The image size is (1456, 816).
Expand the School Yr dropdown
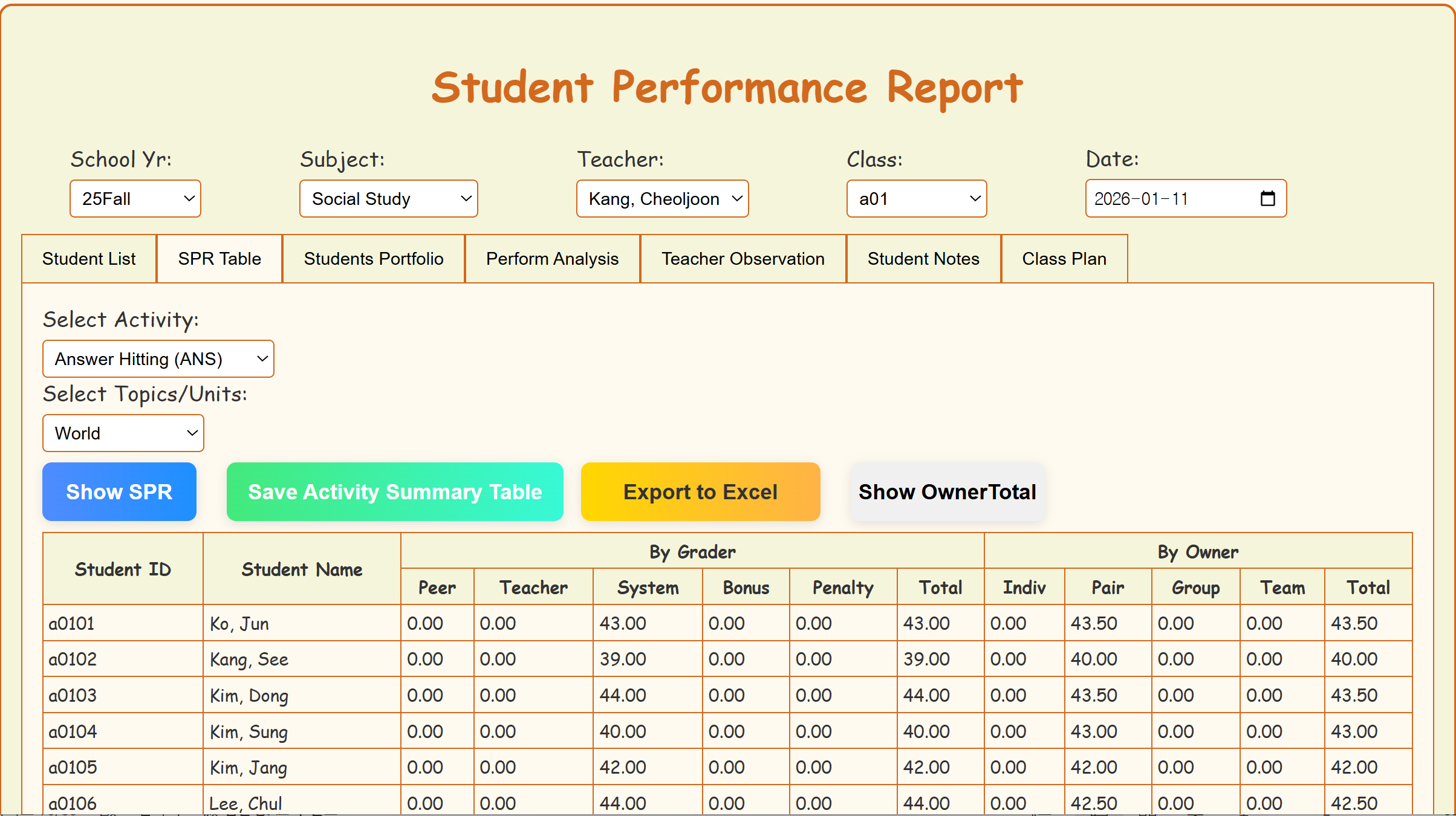(135, 198)
